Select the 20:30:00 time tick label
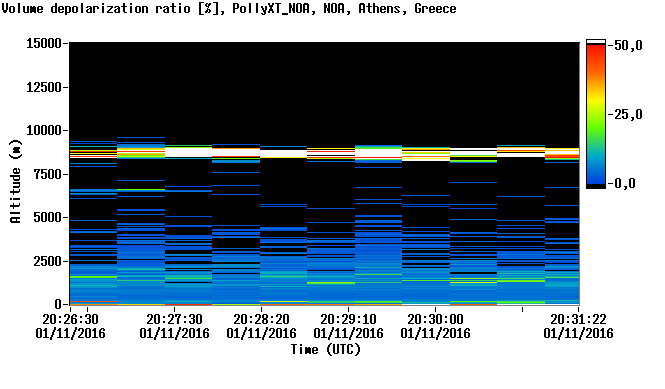This screenshot has width=665, height=389. point(435,326)
